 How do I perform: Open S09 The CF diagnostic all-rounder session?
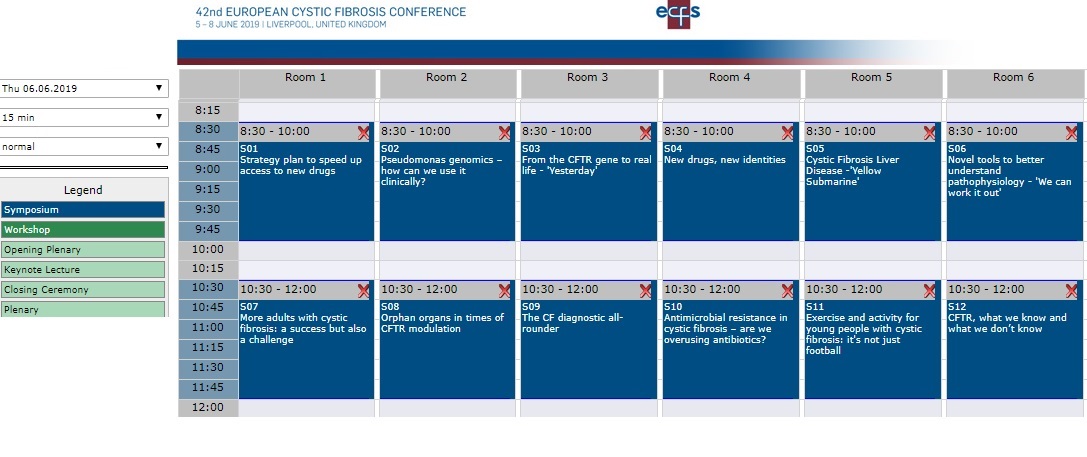589,349
